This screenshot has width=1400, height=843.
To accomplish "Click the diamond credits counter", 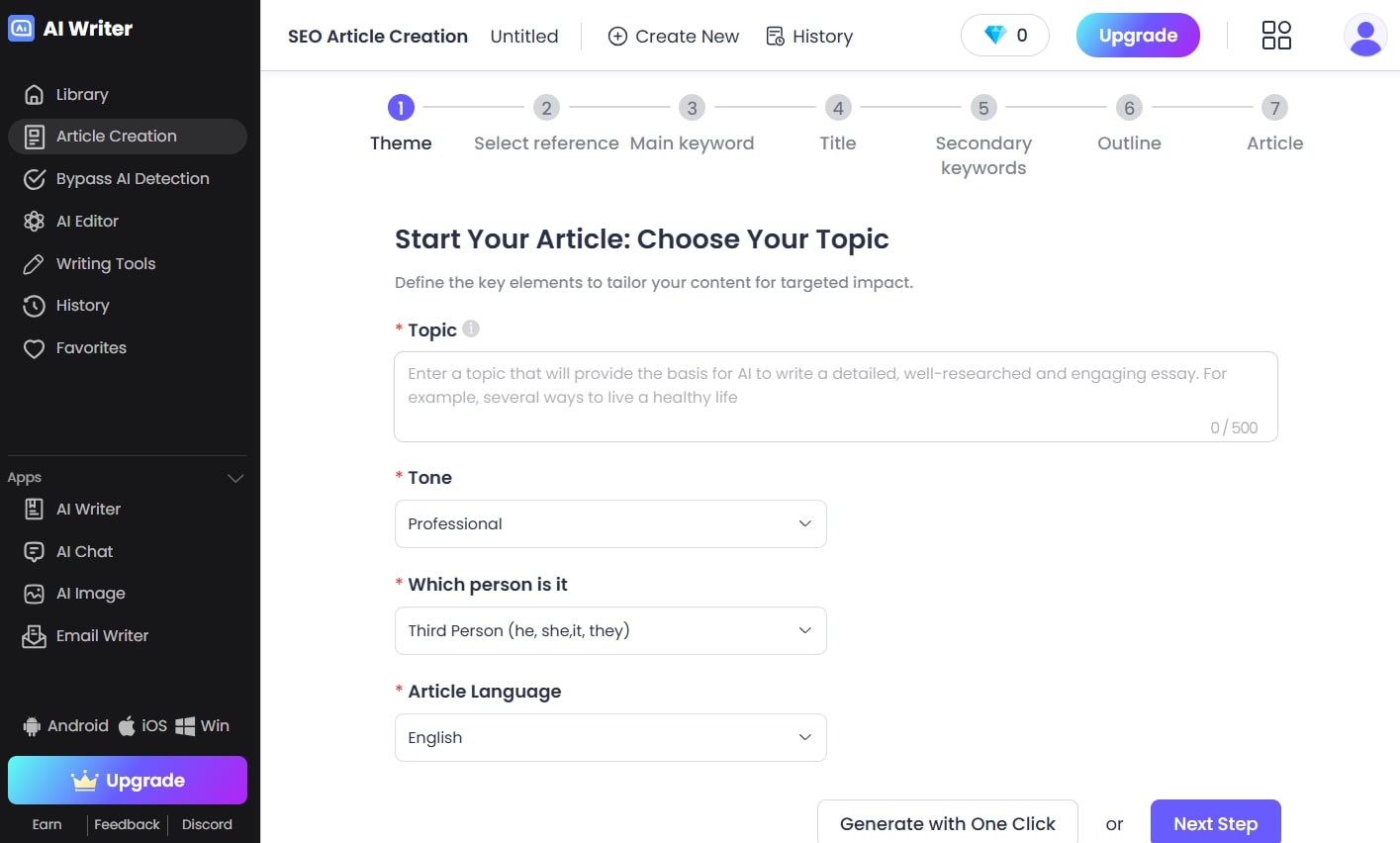I will coord(1004,36).
